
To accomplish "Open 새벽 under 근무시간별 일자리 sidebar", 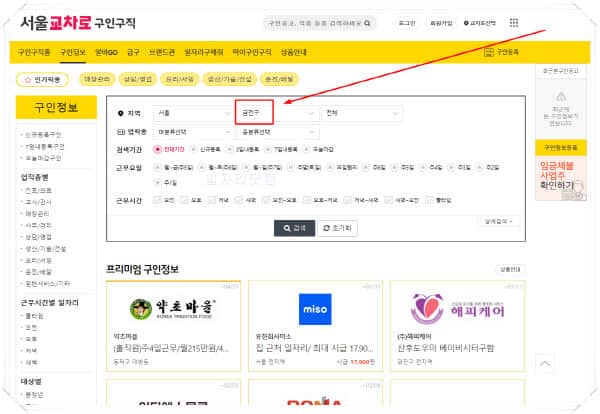I will (x=31, y=362).
